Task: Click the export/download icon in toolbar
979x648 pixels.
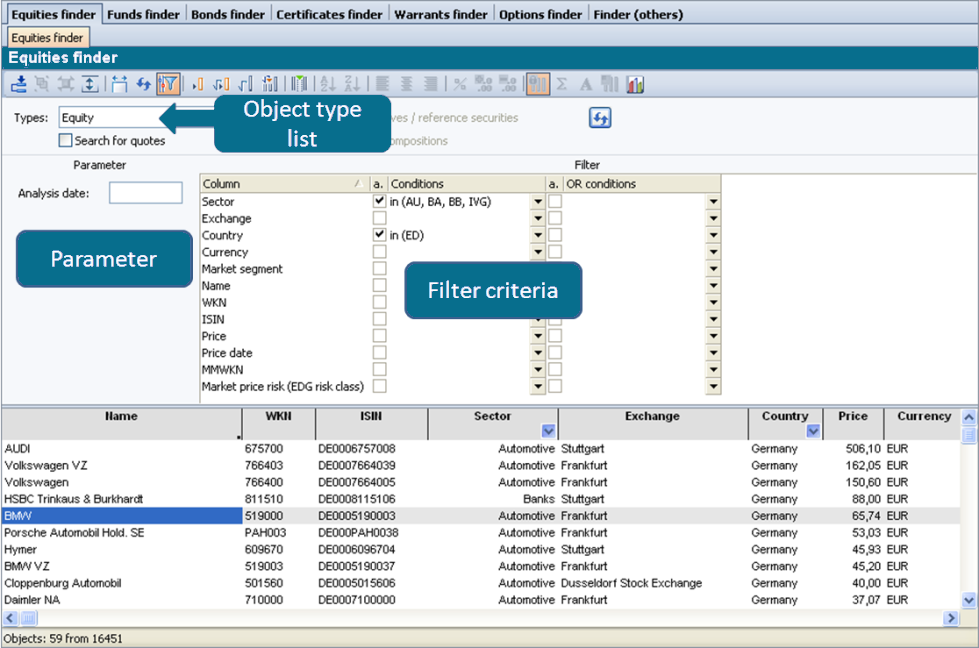Action: point(19,85)
